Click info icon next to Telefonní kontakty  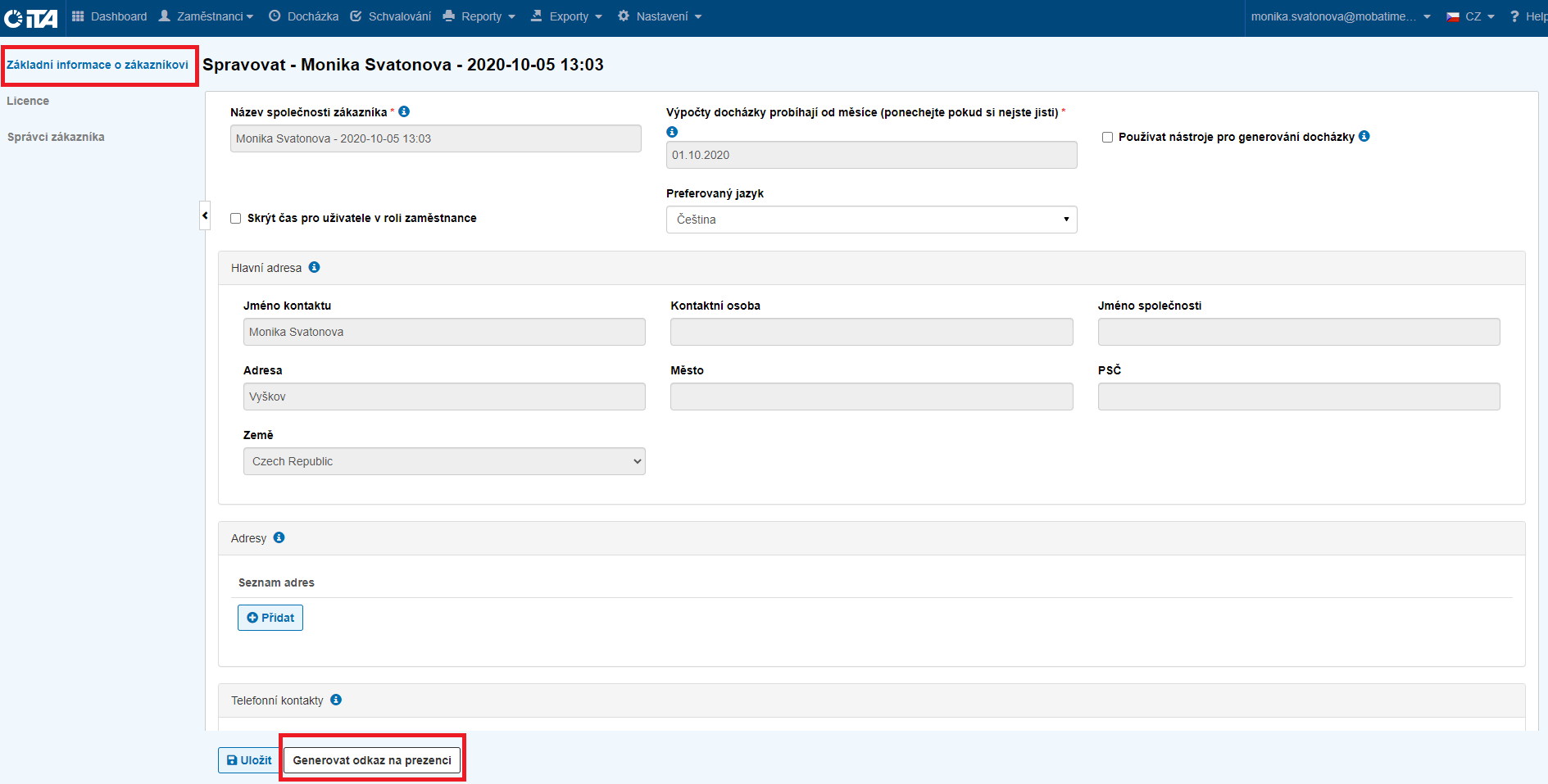coord(336,700)
